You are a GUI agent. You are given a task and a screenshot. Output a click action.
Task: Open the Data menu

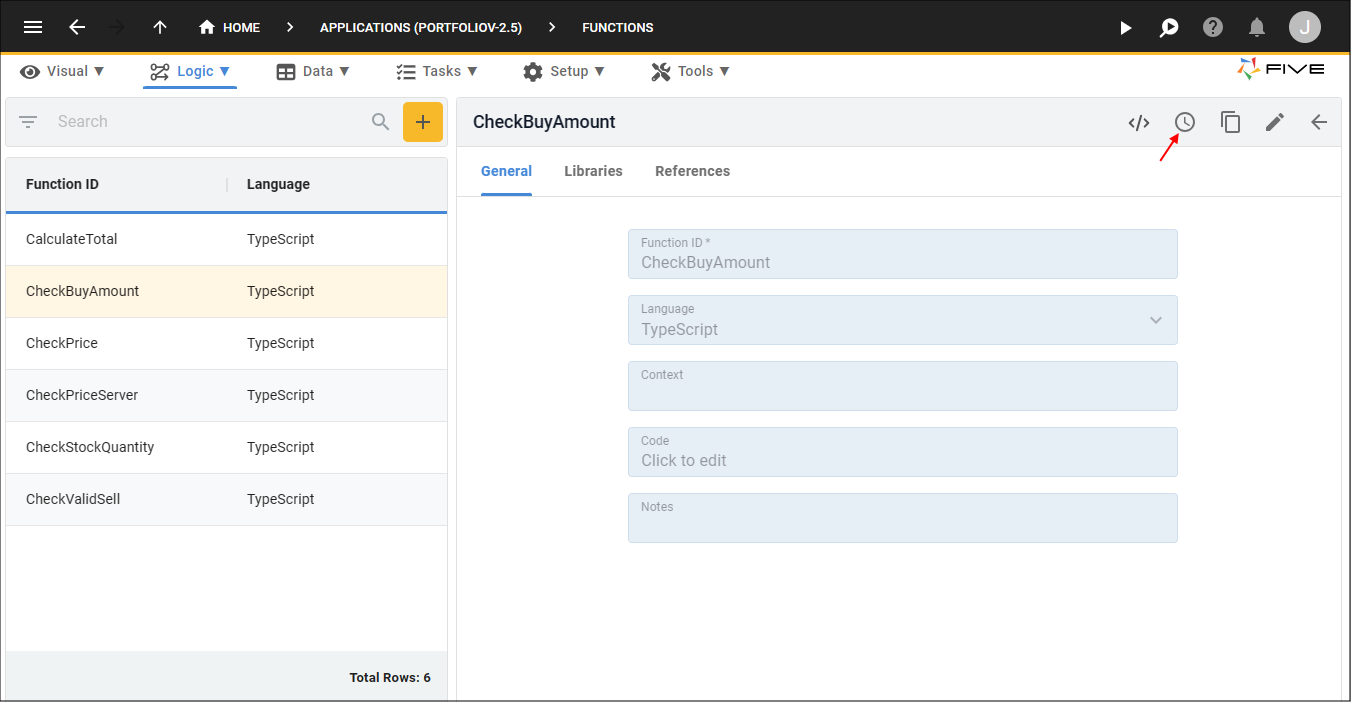coord(313,71)
